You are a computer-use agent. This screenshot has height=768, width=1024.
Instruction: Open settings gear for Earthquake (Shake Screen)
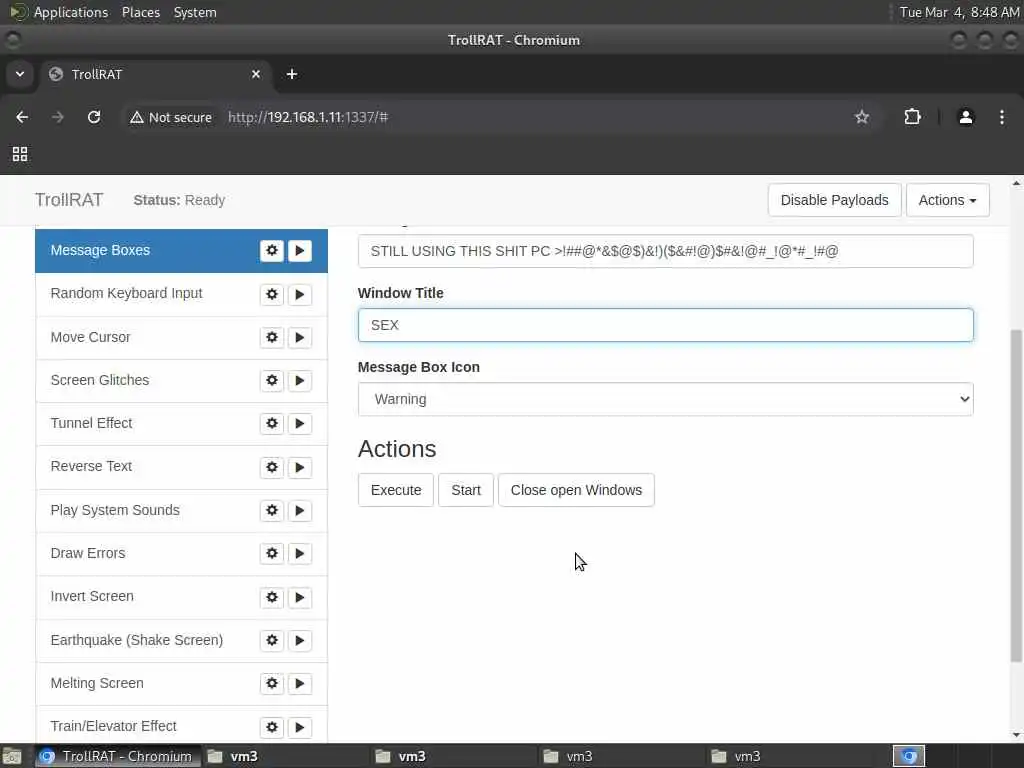pyautogui.click(x=272, y=640)
